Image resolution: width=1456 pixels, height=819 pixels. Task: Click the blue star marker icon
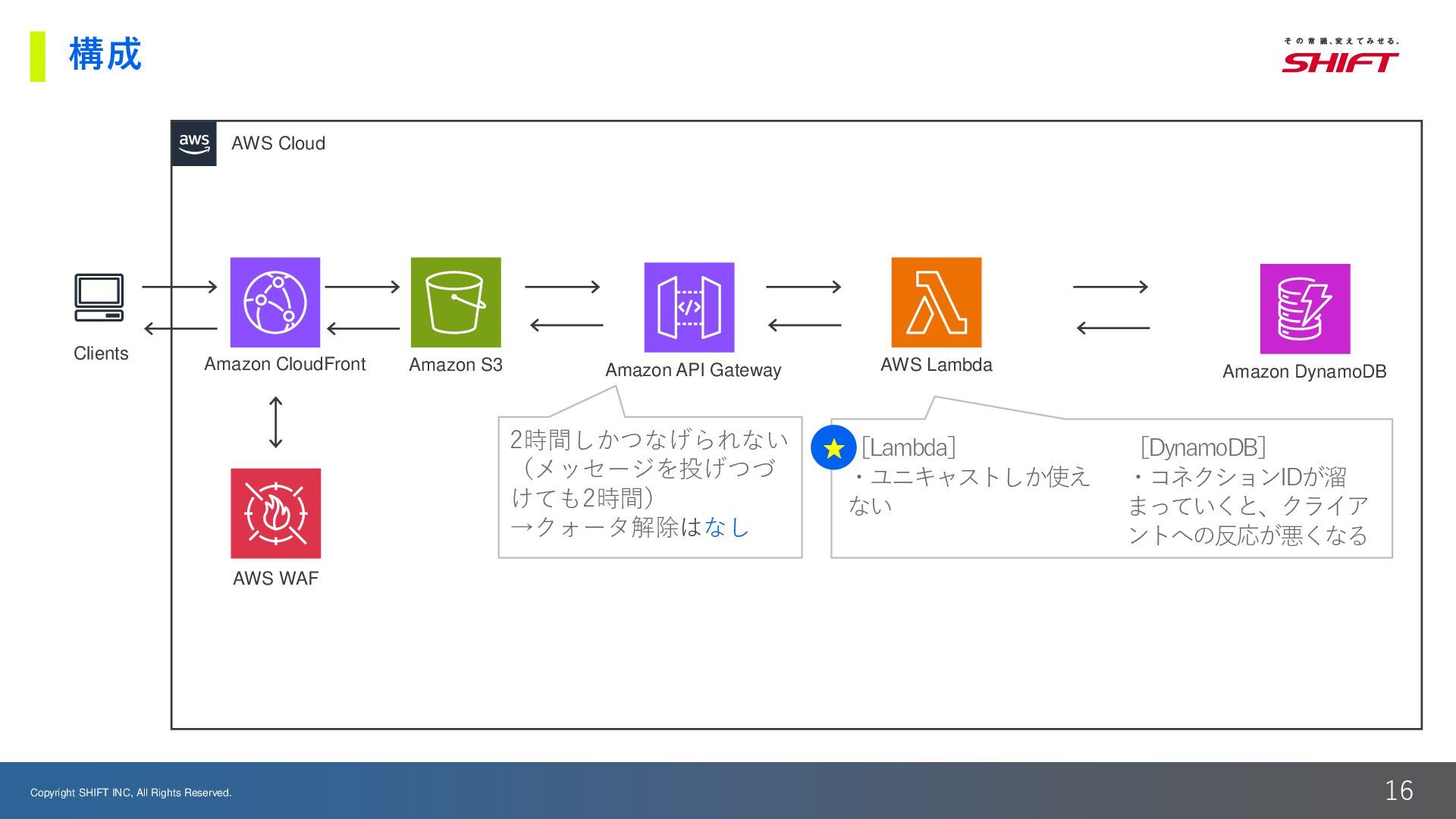833,448
